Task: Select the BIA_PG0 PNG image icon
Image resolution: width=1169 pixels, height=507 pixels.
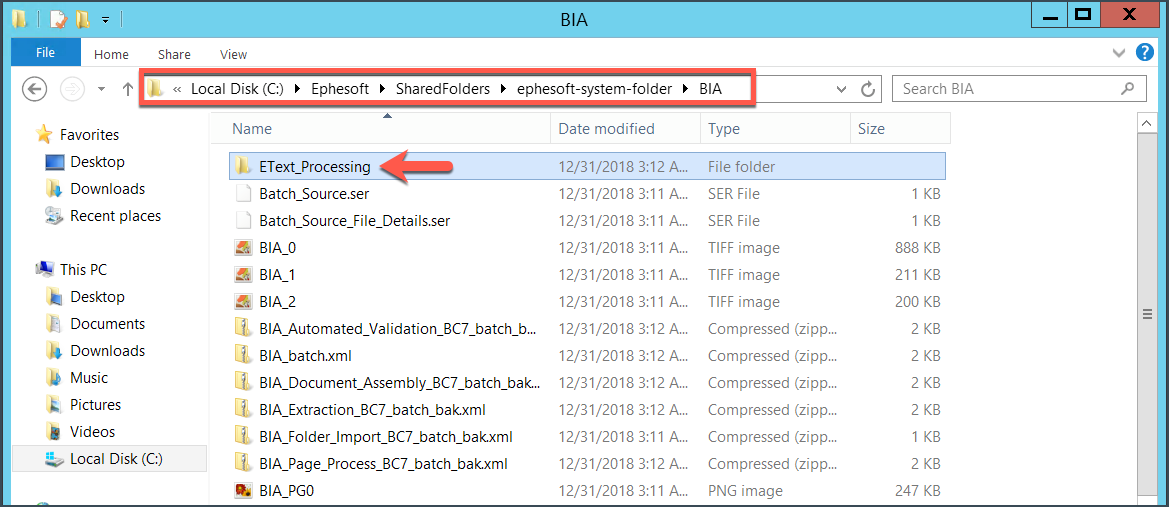Action: [x=242, y=491]
